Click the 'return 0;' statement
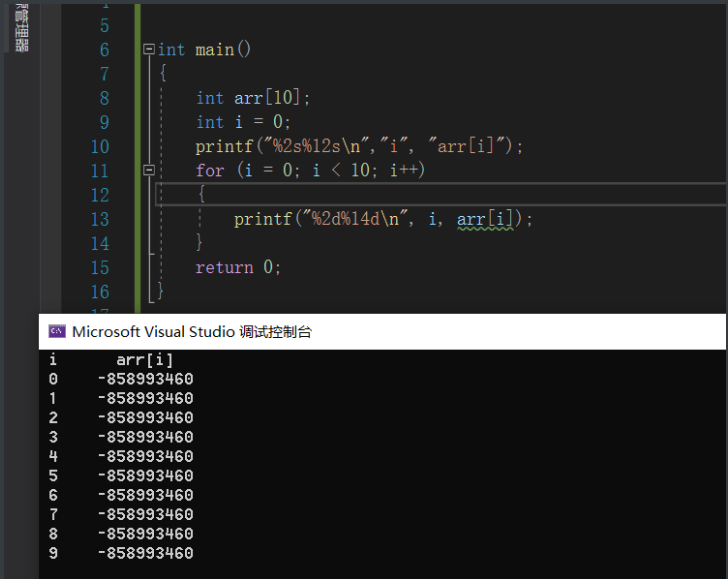Screen dimensions: 728x579 click(x=238, y=267)
